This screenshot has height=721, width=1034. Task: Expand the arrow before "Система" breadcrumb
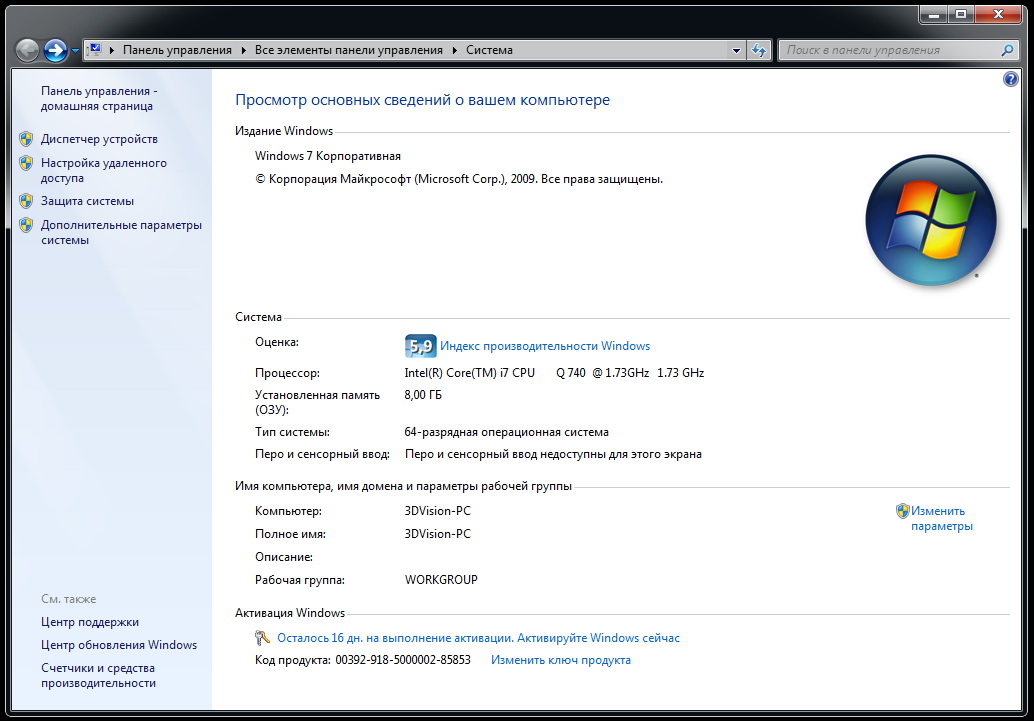pyautogui.click(x=454, y=50)
